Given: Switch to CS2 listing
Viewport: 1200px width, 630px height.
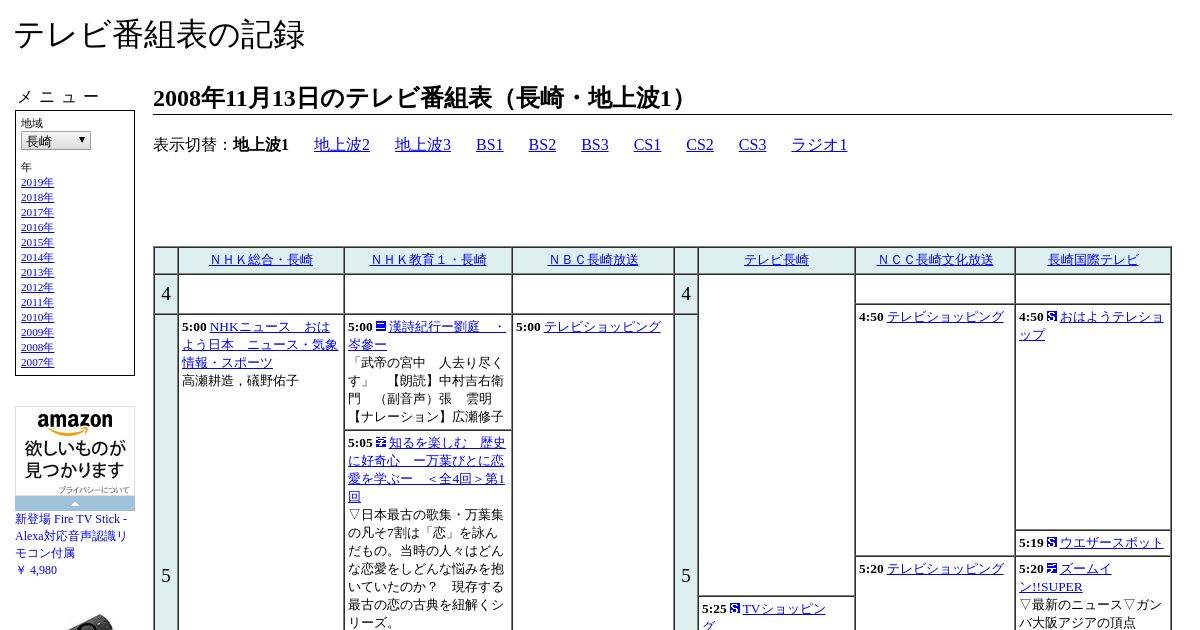Looking at the screenshot, I should coord(700,145).
